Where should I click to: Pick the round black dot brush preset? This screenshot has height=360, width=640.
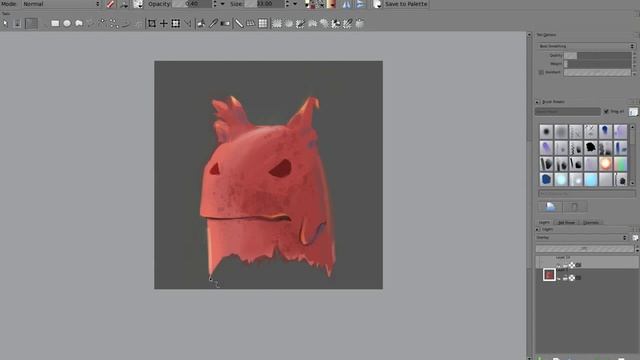point(546,131)
